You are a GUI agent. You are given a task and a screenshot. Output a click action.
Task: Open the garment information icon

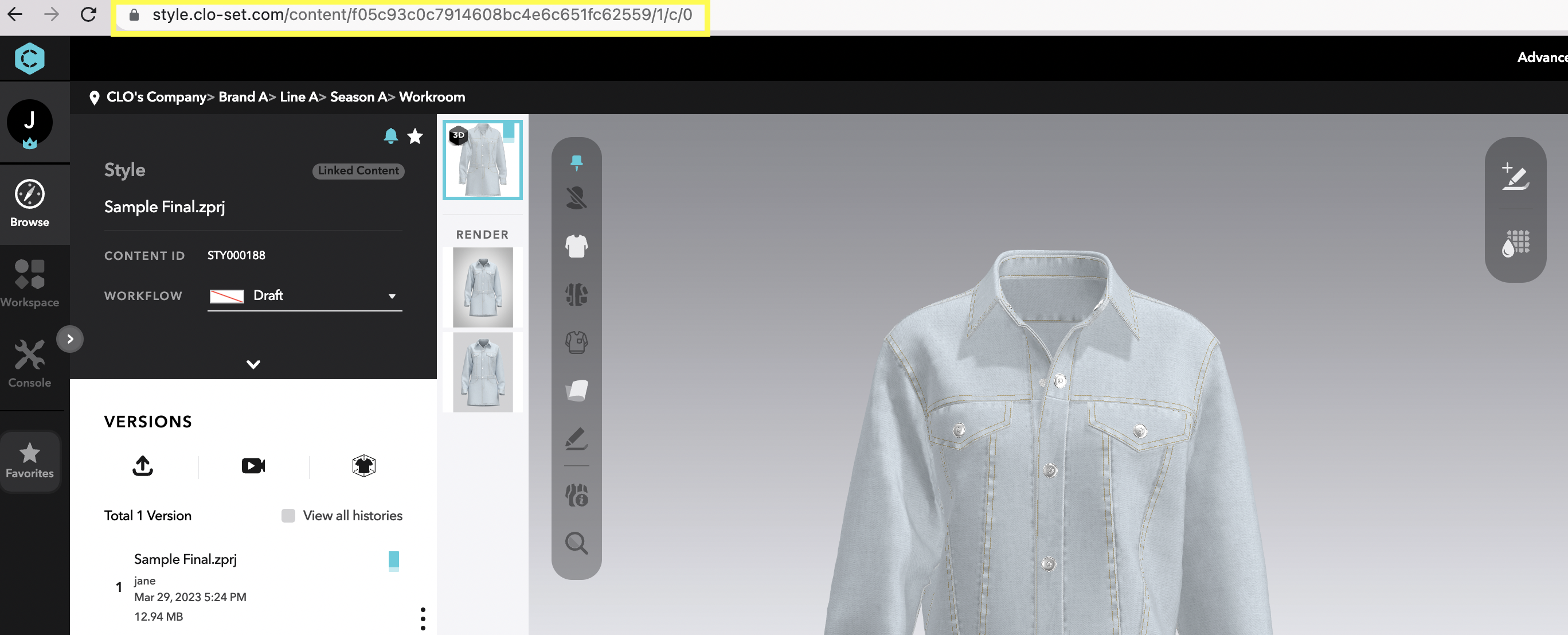[576, 497]
